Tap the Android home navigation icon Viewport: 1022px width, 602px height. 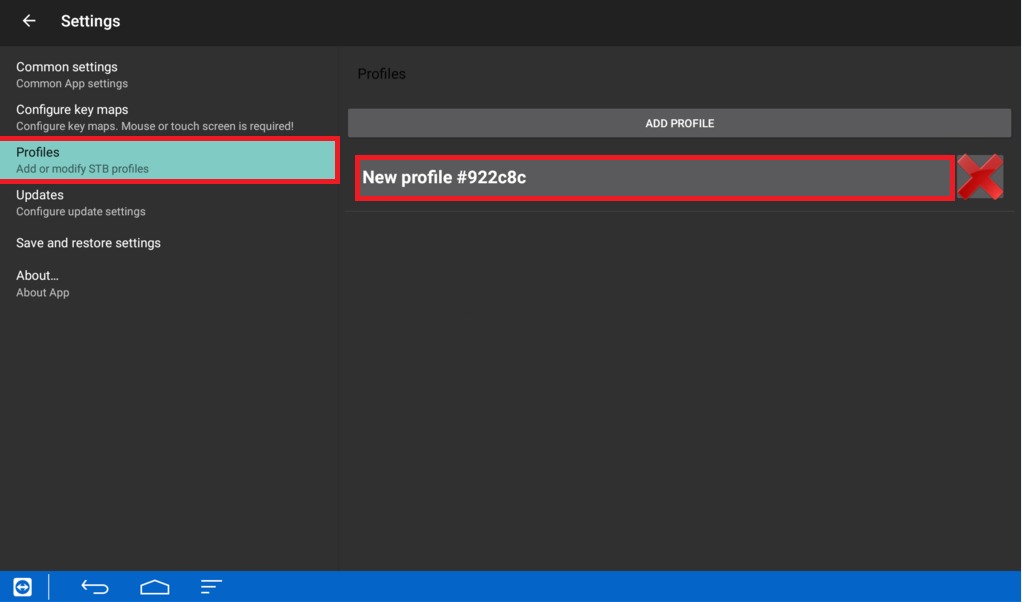(x=153, y=587)
